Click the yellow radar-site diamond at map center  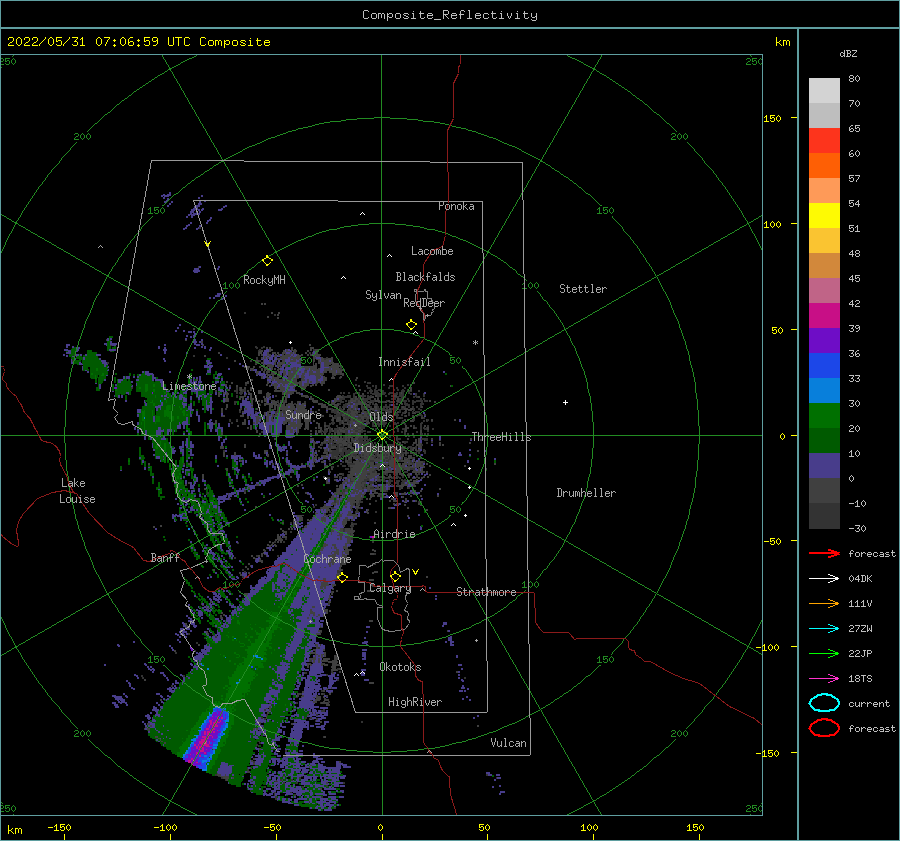pyautogui.click(x=382, y=435)
